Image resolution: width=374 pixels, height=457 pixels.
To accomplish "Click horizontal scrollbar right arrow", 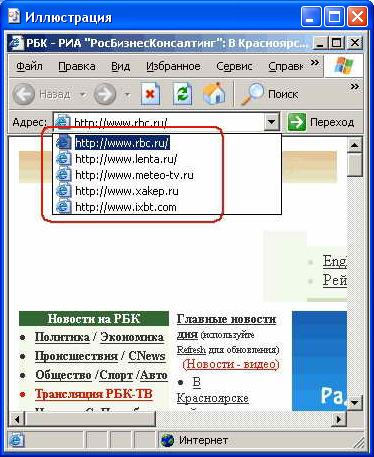I will (339, 419).
